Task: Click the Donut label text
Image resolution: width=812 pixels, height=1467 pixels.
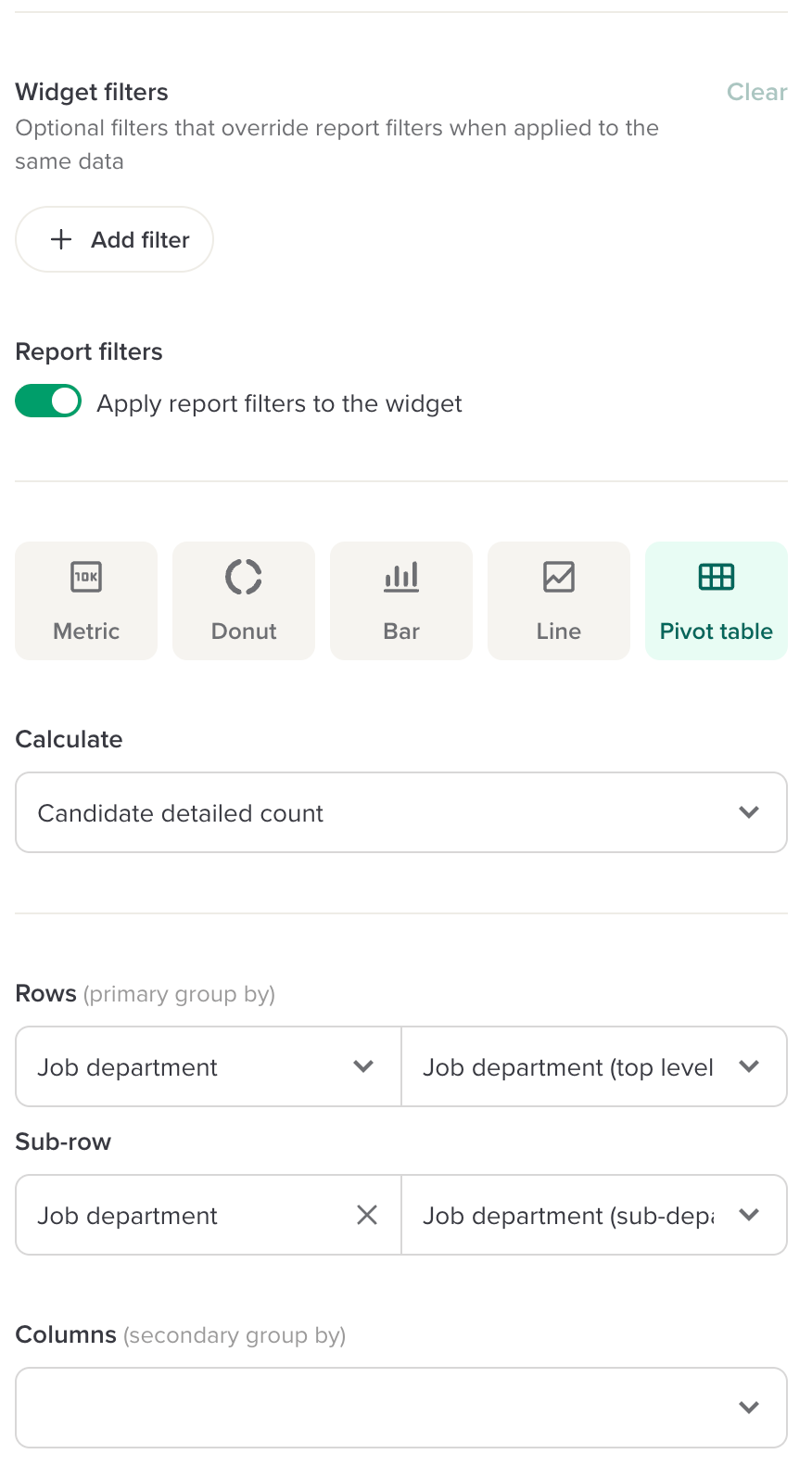Action: coord(244,631)
